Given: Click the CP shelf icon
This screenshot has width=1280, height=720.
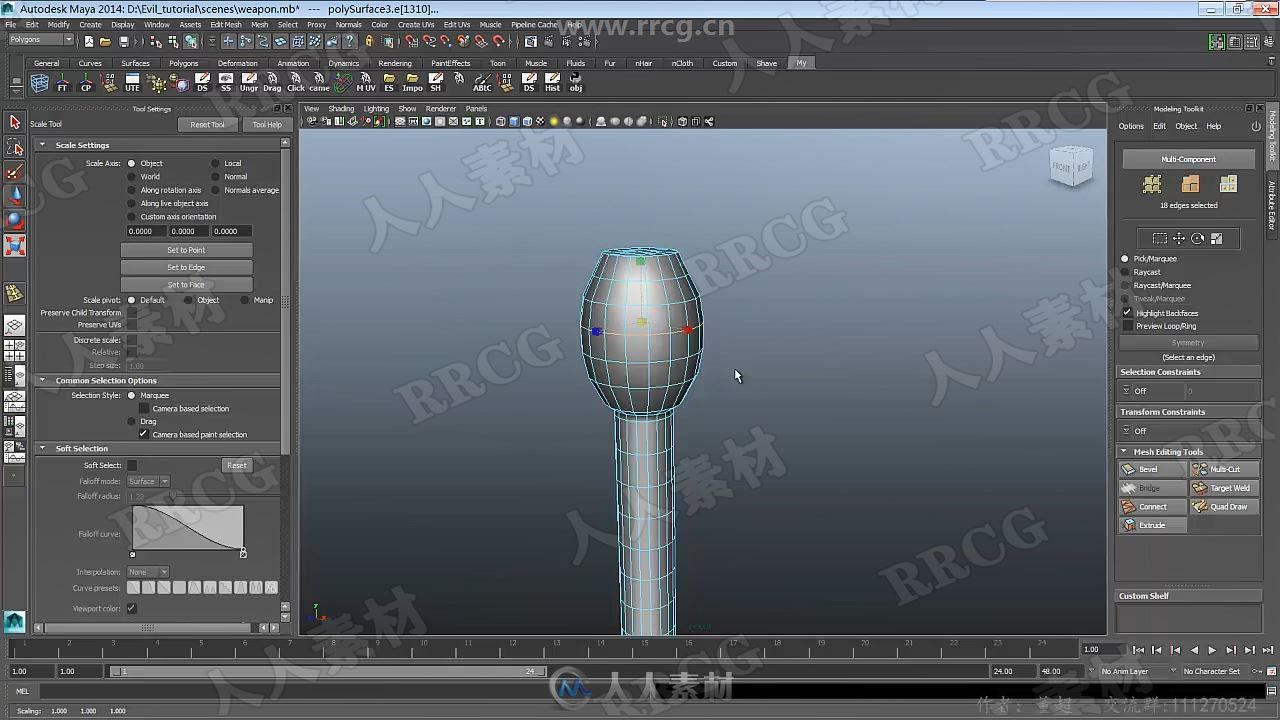Looking at the screenshot, I should (86, 82).
